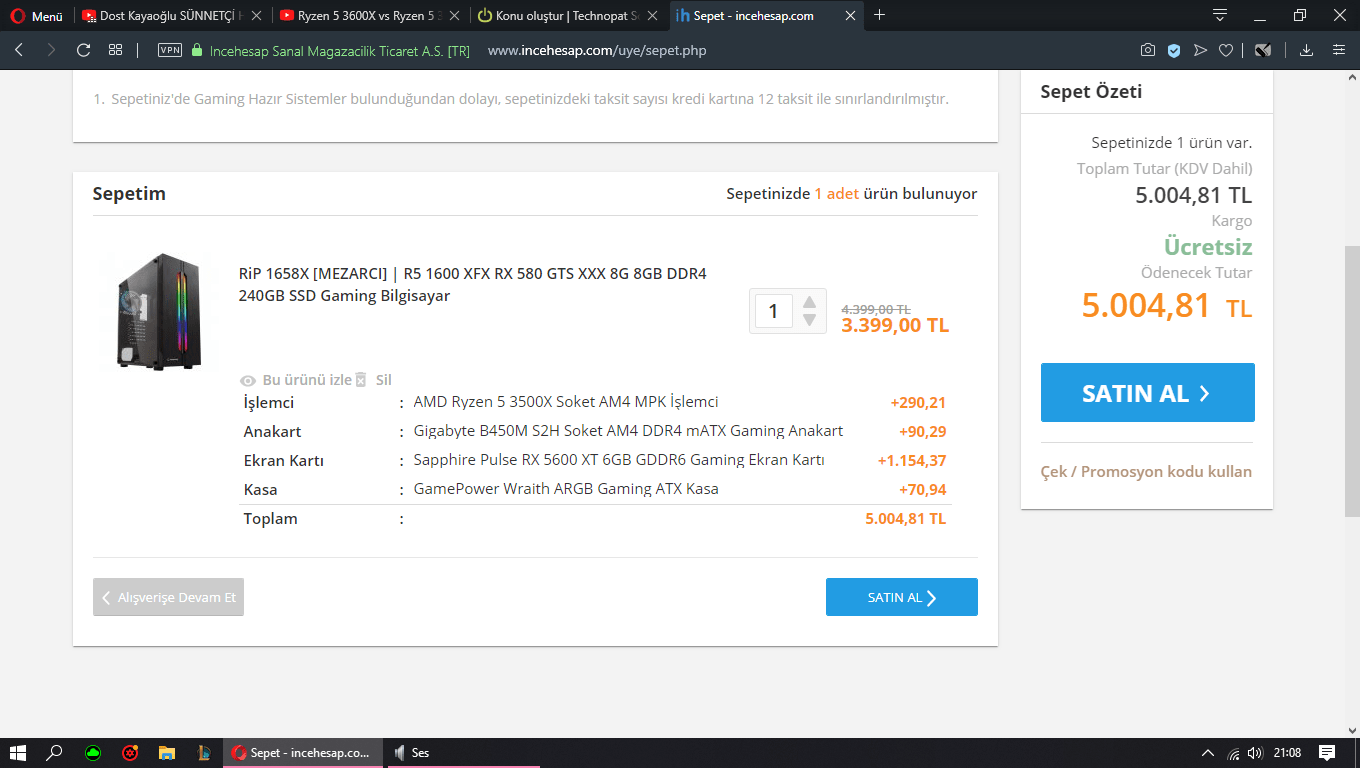Open a new browser tab with plus

coord(880,15)
